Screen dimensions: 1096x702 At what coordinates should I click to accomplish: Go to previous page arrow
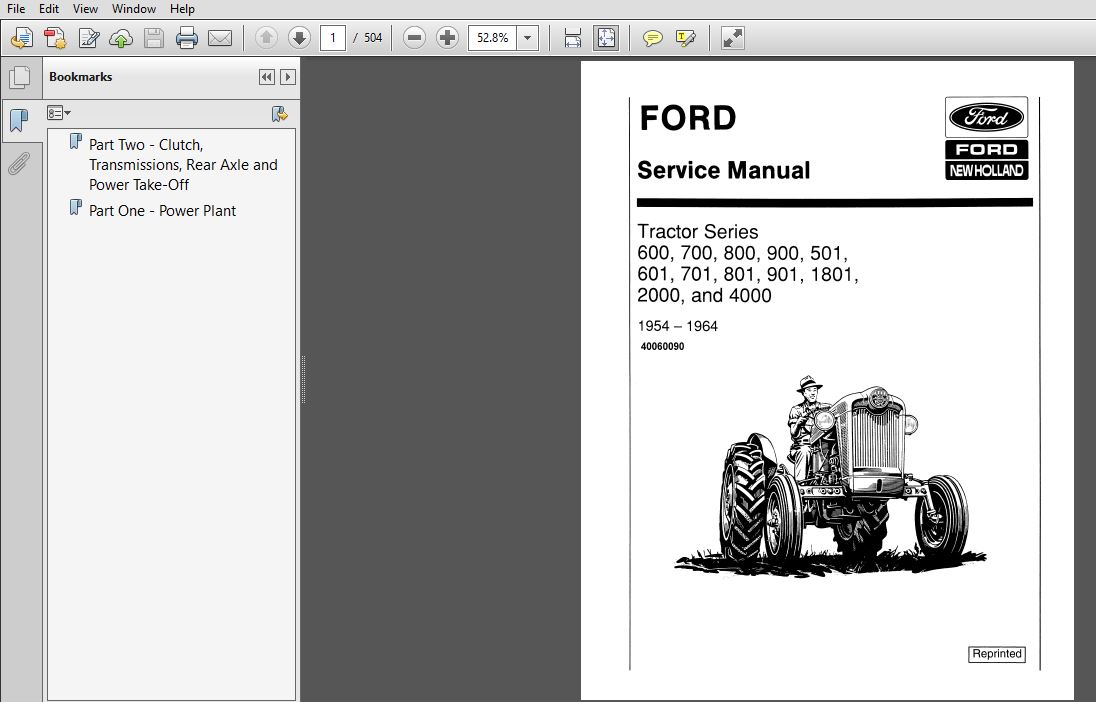[x=266, y=38]
